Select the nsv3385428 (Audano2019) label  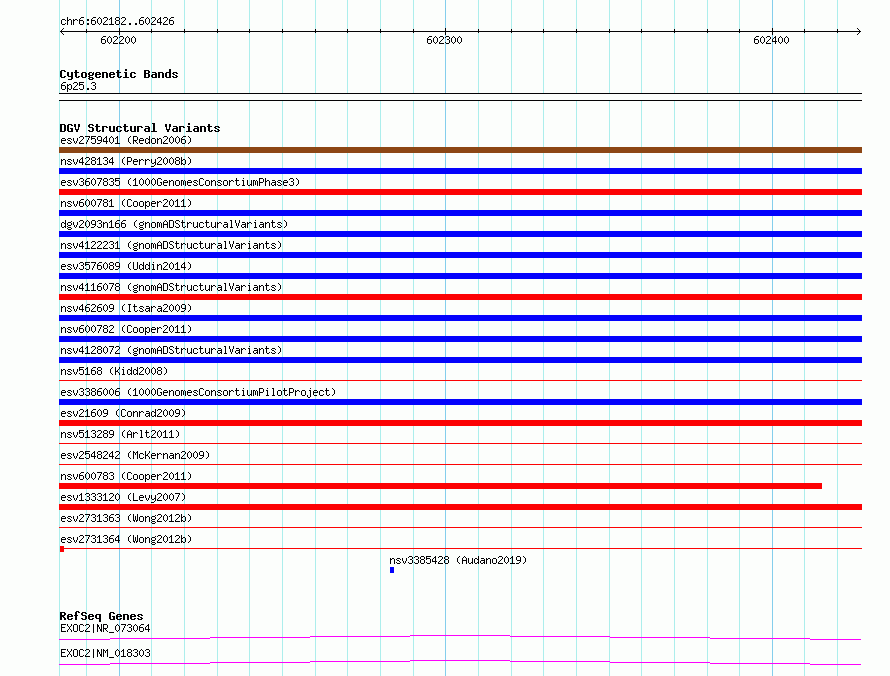pyautogui.click(x=458, y=560)
